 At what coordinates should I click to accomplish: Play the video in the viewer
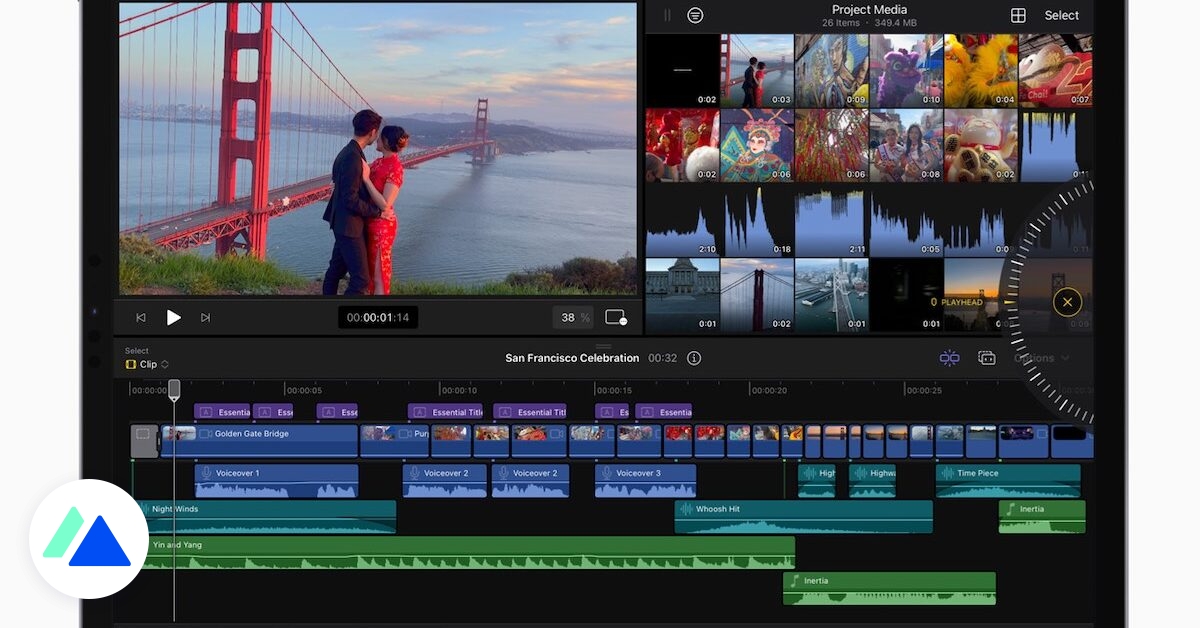click(x=173, y=317)
